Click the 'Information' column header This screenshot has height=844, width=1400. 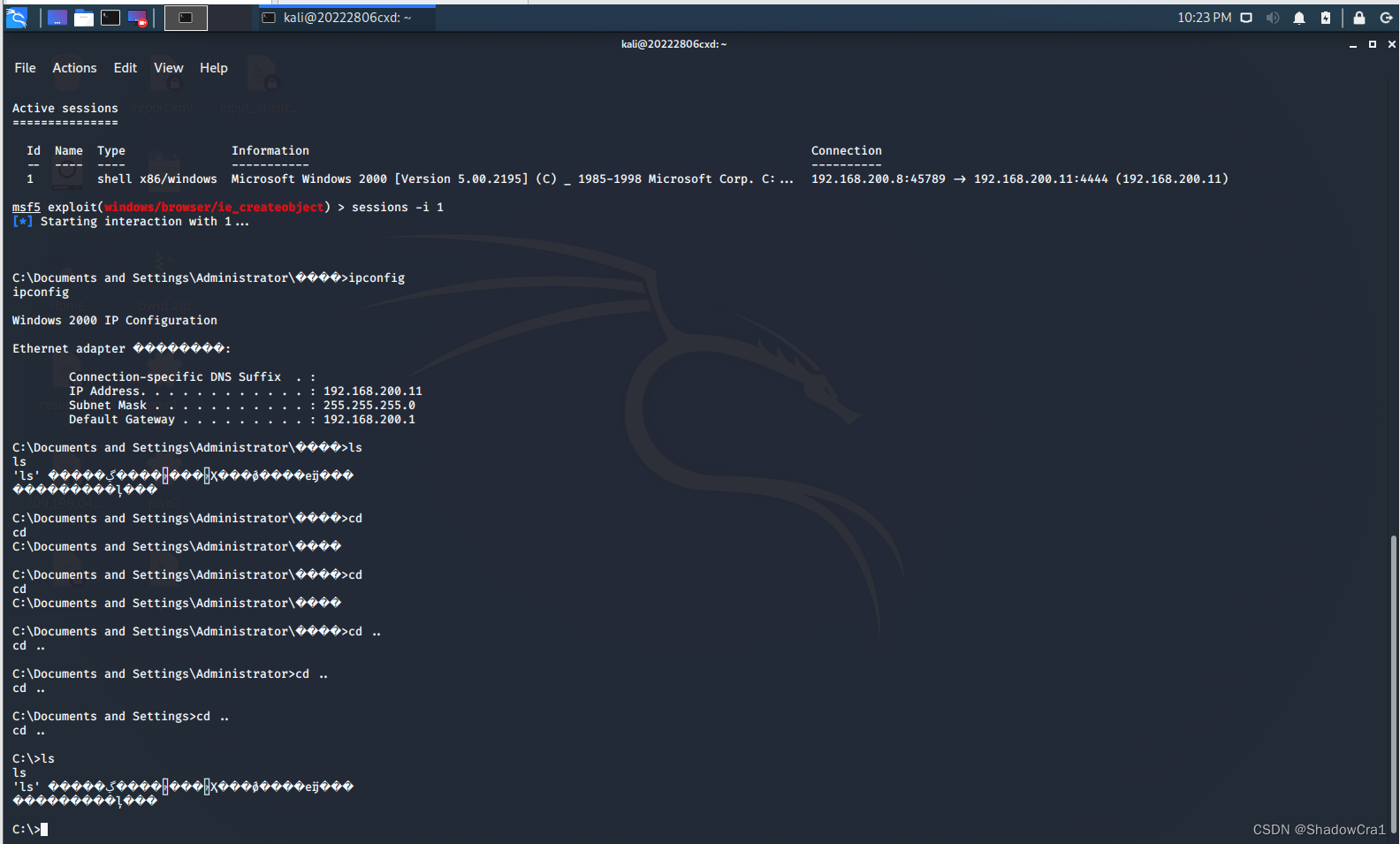point(270,150)
